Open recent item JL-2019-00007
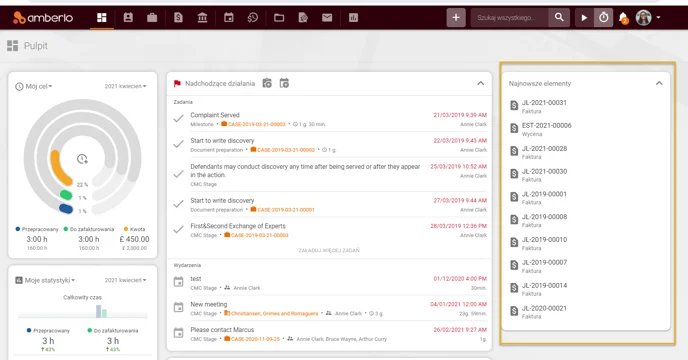688x360 pixels. 544,263
